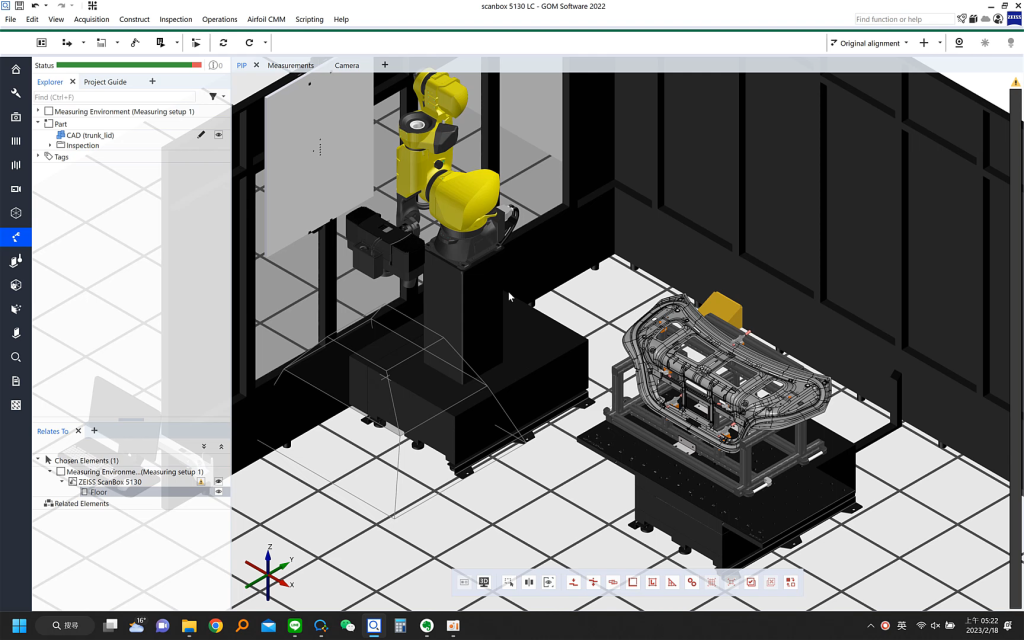Open Windows Start menu

coord(19,626)
